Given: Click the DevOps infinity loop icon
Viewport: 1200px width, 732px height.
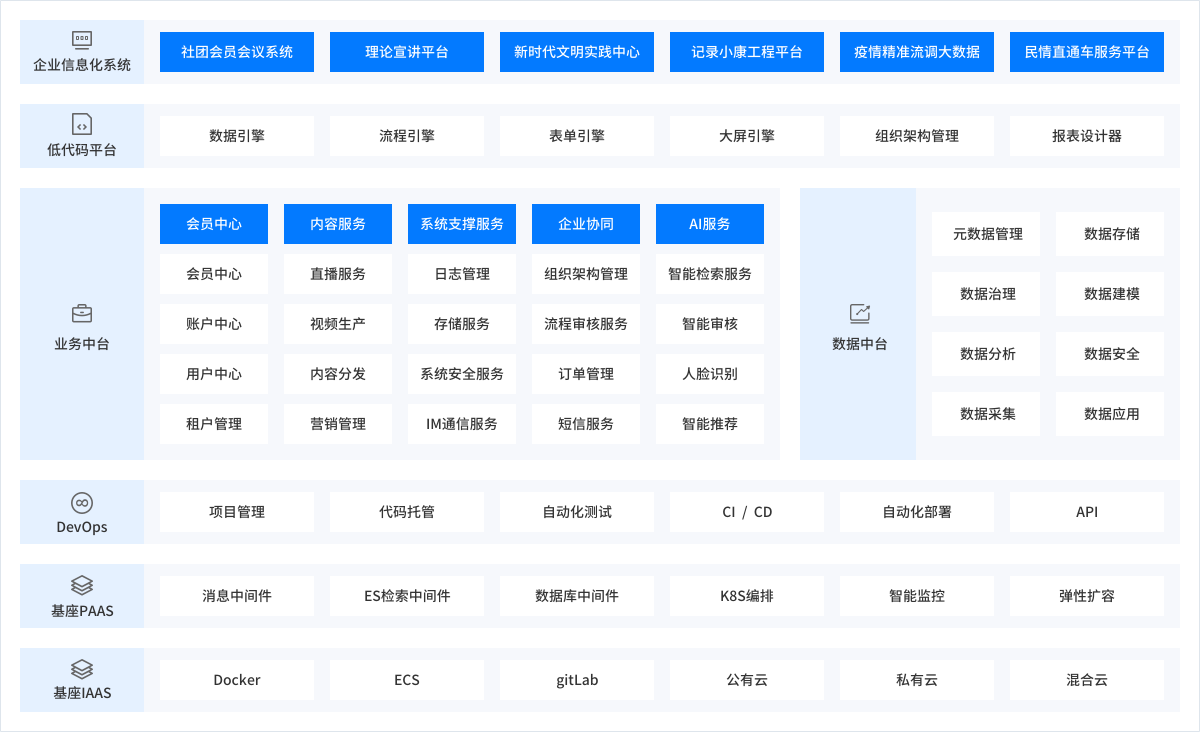Looking at the screenshot, I should click(82, 502).
